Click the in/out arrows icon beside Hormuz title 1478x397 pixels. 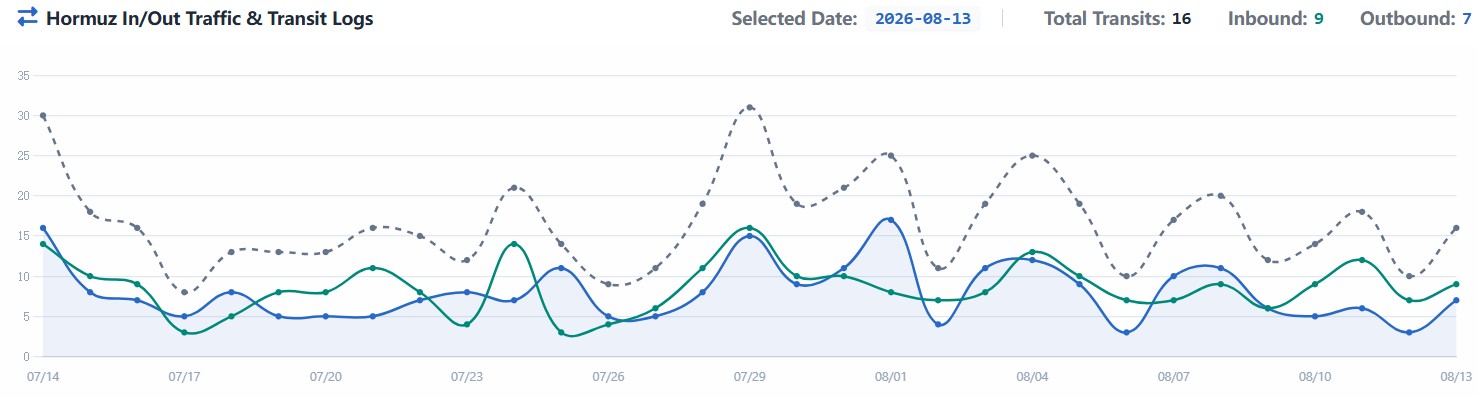[x=28, y=17]
